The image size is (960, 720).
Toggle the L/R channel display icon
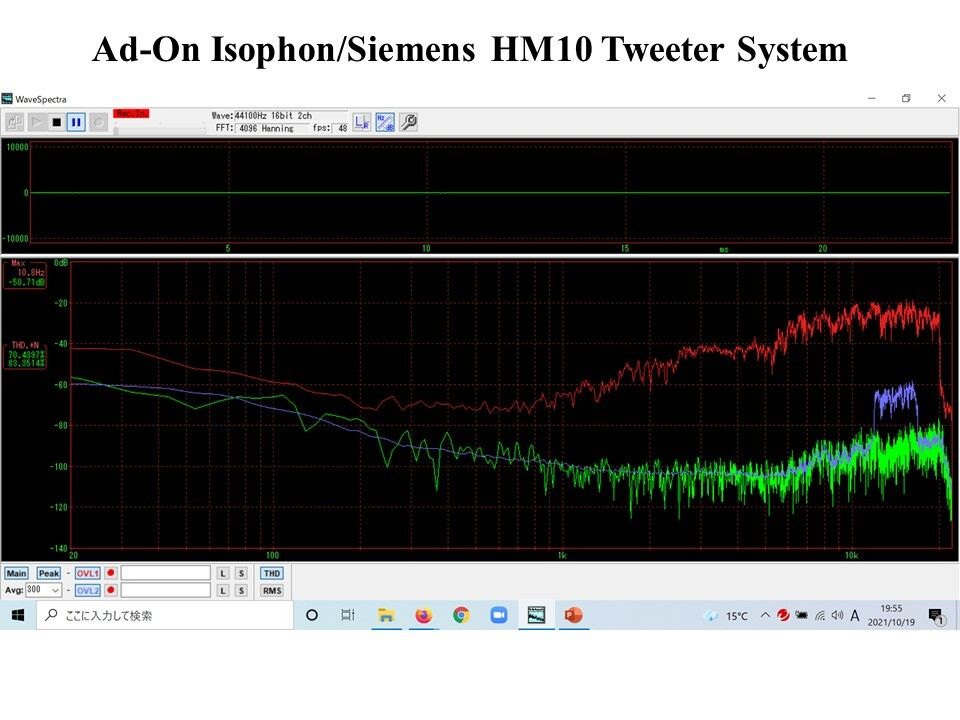[x=362, y=122]
